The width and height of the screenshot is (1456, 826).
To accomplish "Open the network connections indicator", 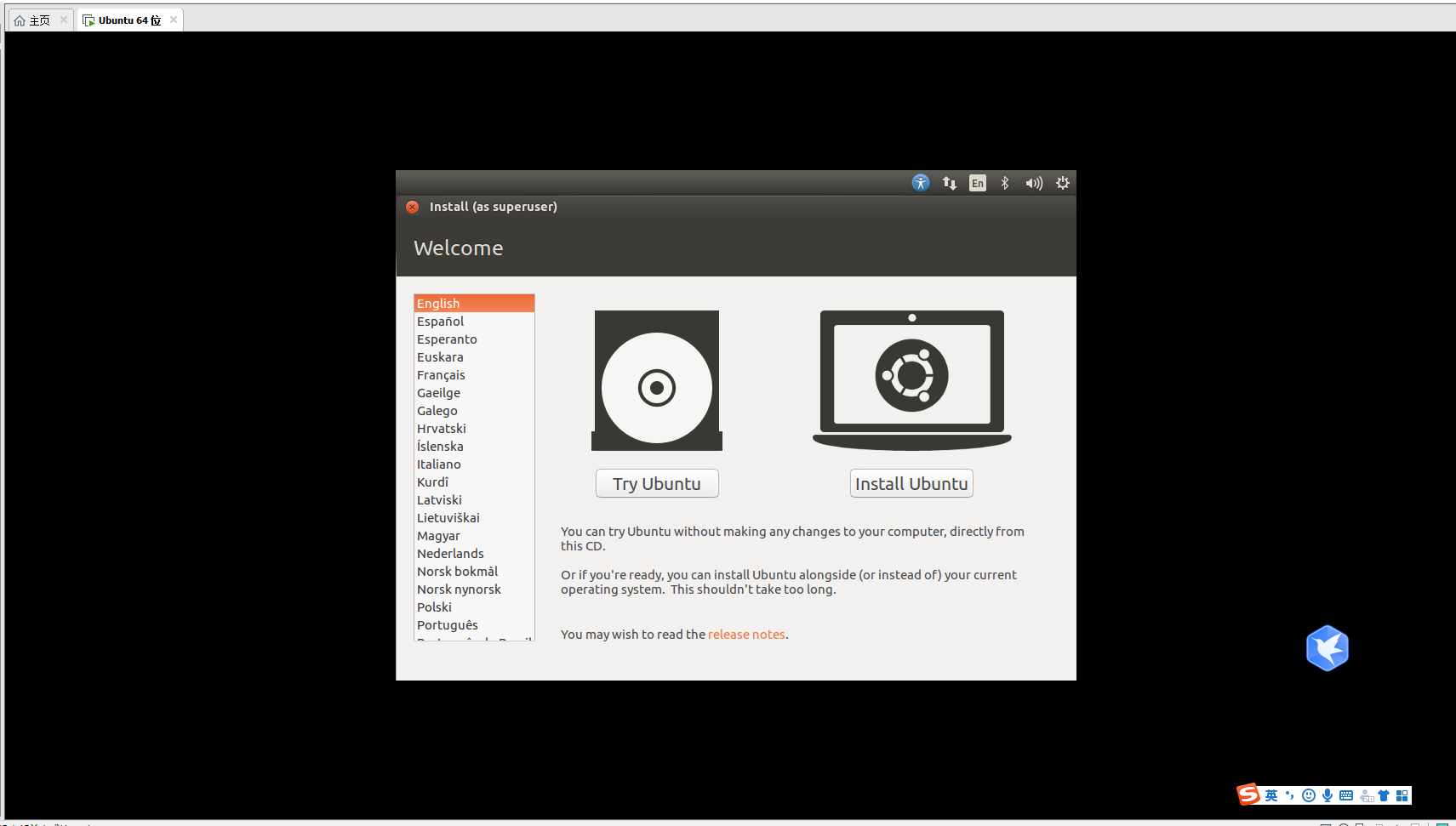I will [950, 183].
